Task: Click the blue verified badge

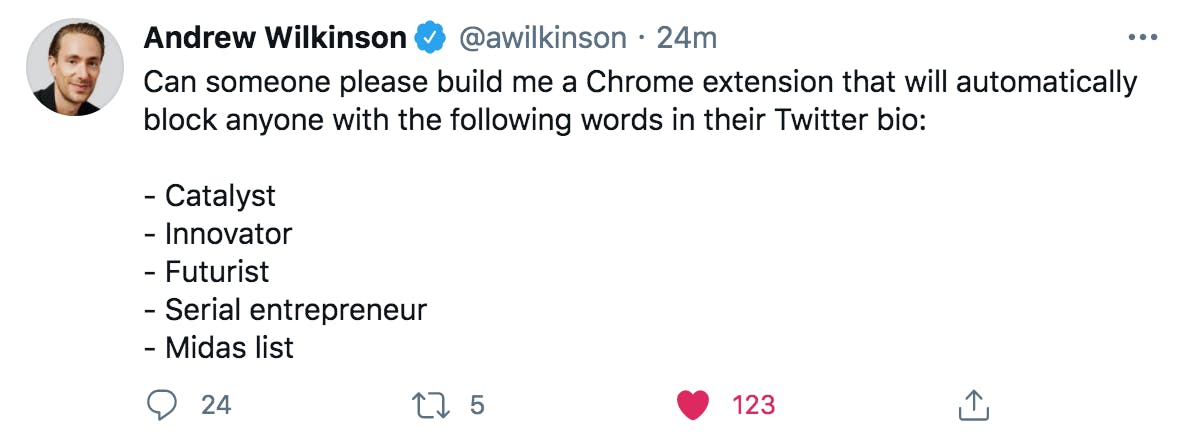Action: coord(431,37)
